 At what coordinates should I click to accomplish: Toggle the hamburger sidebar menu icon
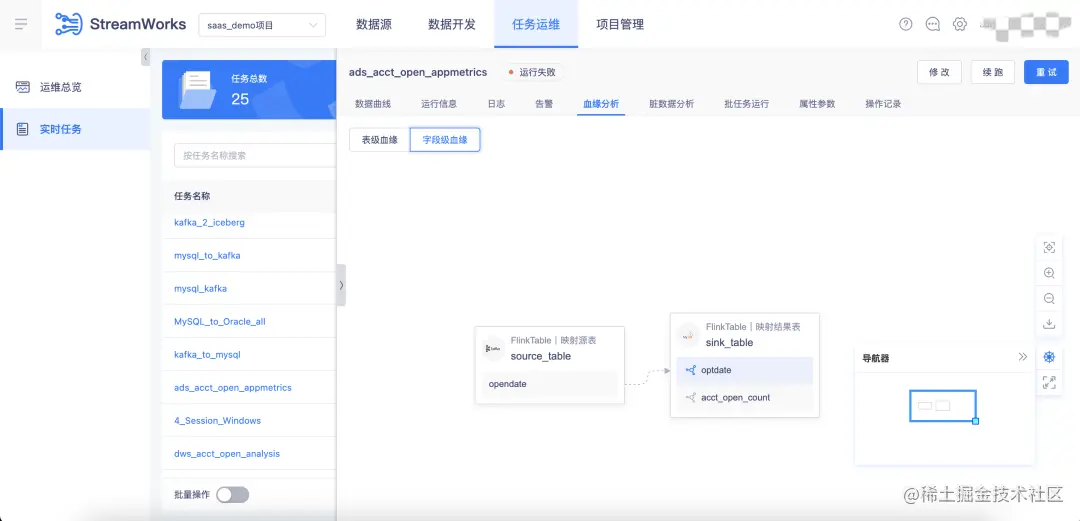click(x=21, y=24)
